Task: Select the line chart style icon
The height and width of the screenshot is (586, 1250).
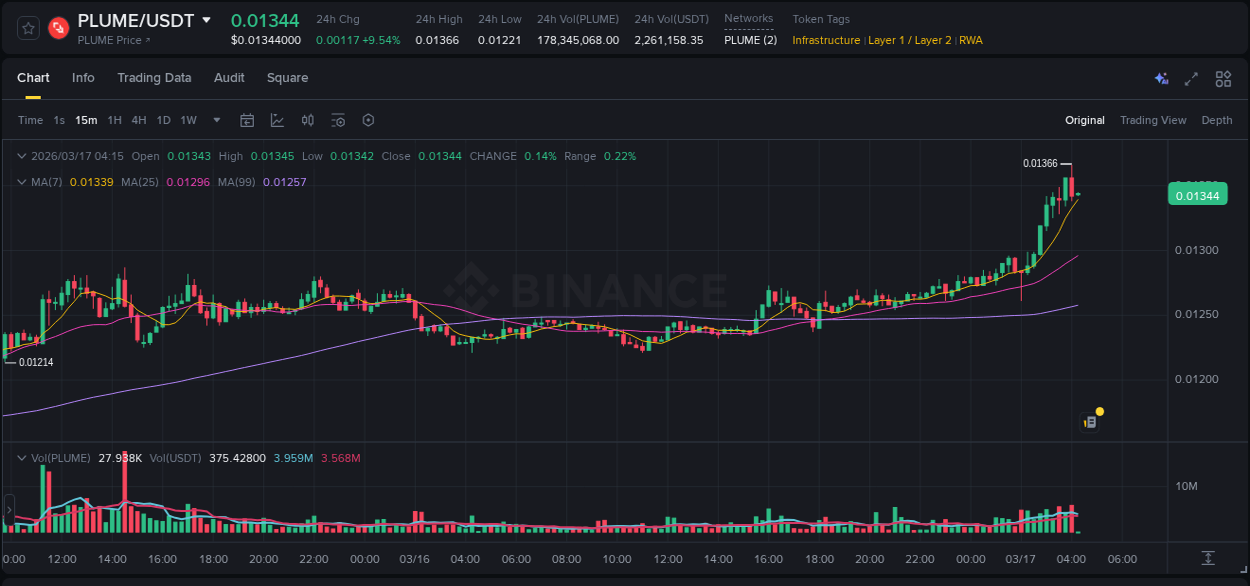Action: 276,120
